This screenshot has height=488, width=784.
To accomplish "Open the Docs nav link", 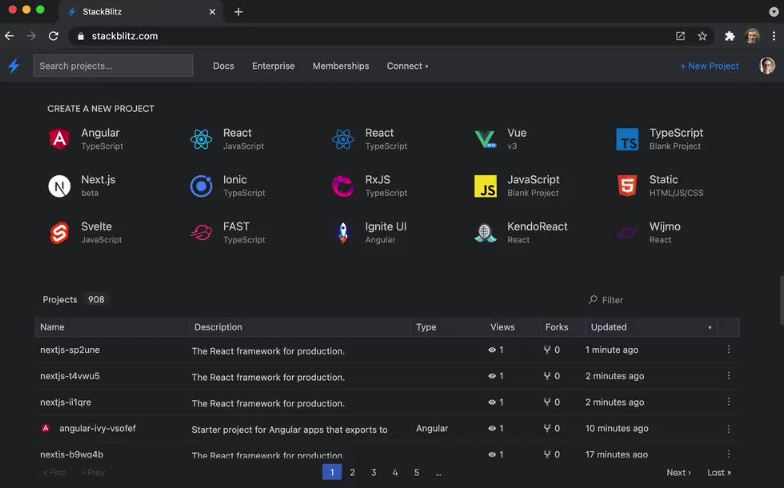I will click(x=224, y=66).
